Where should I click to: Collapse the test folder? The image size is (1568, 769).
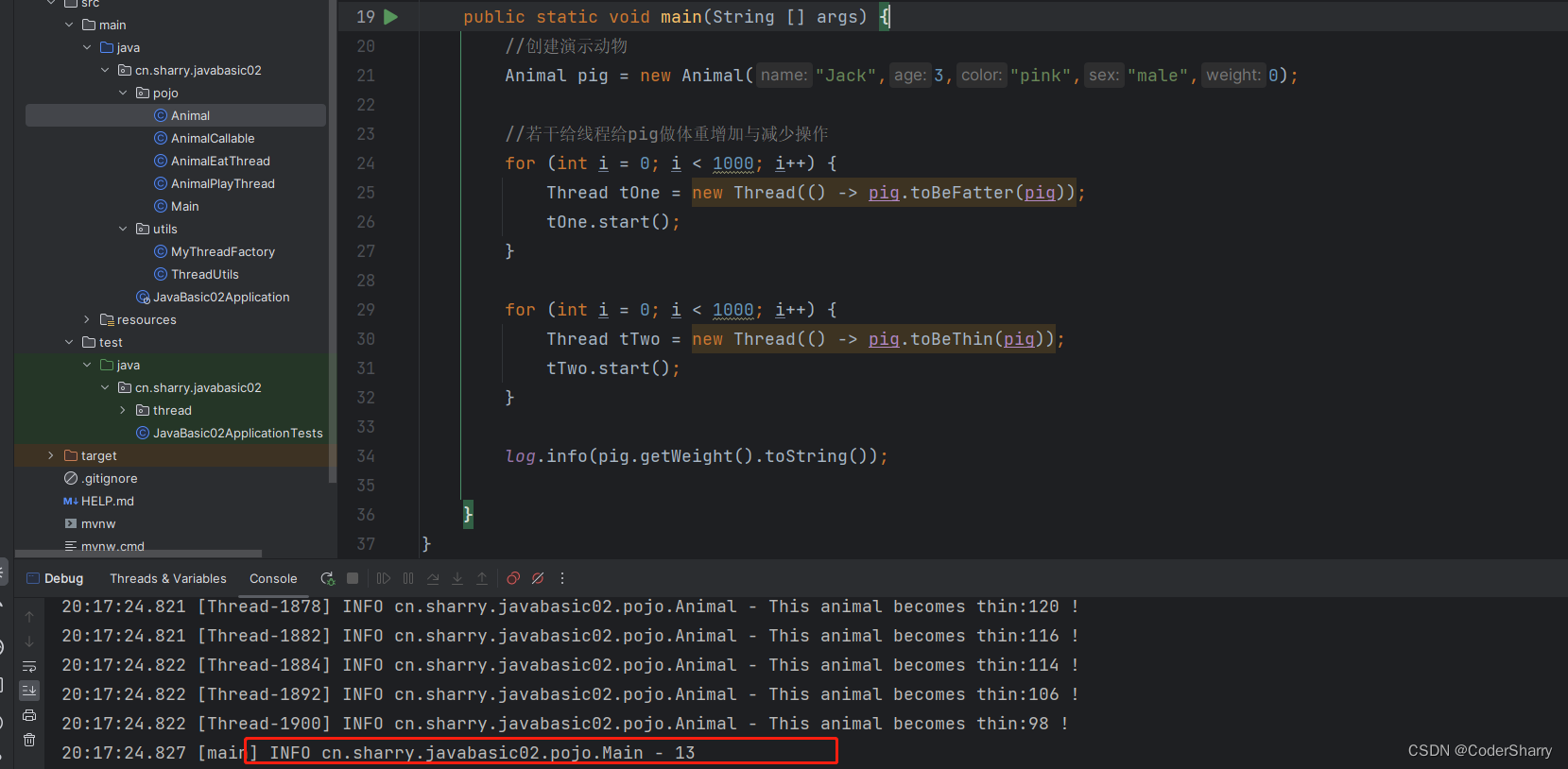click(69, 342)
